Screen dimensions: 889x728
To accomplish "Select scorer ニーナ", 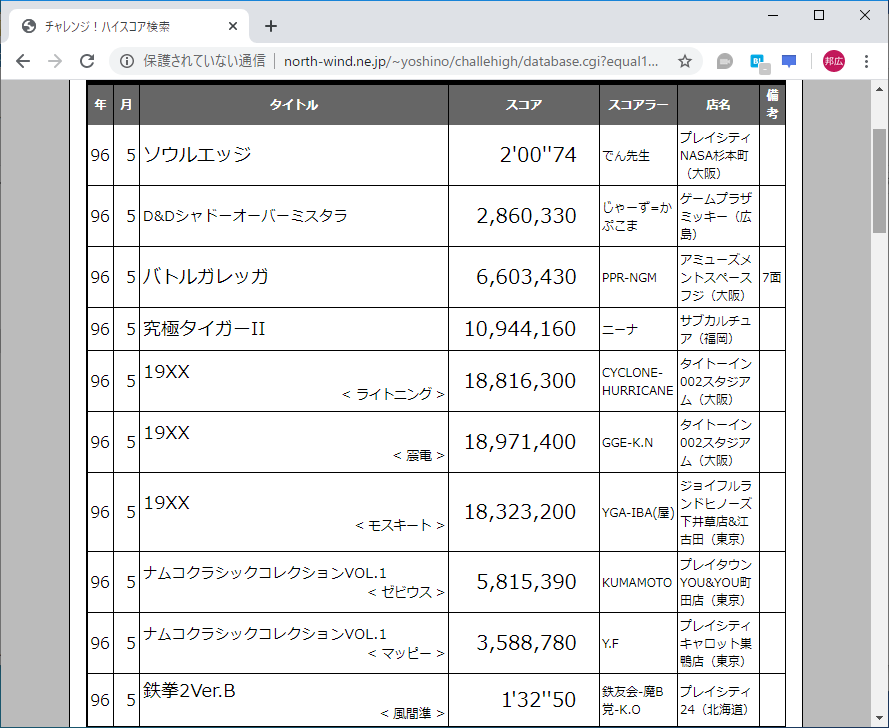I will pyautogui.click(x=620, y=329).
